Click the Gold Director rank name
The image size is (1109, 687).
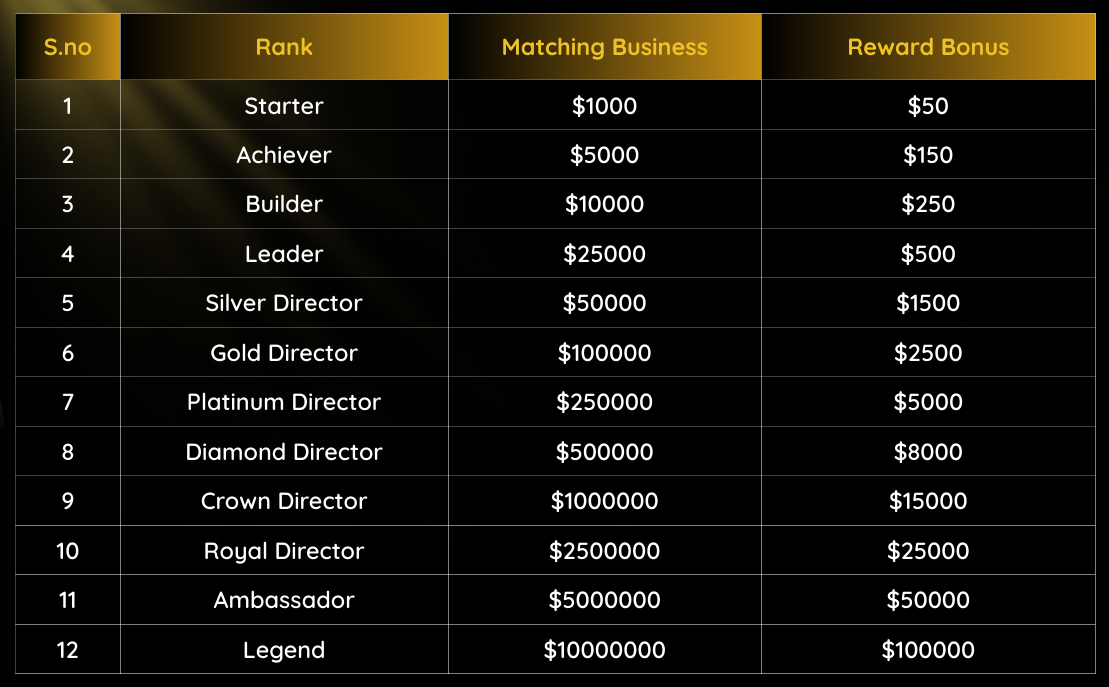(284, 353)
